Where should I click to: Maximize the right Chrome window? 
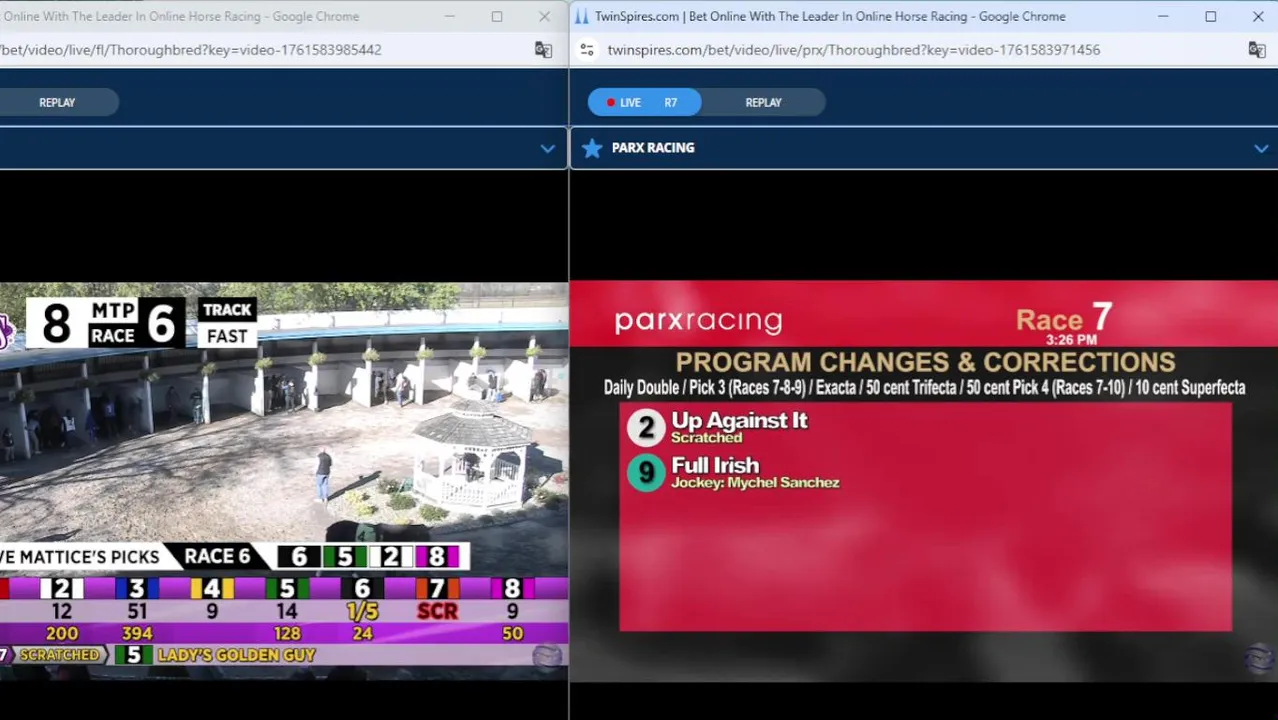pyautogui.click(x=1210, y=16)
